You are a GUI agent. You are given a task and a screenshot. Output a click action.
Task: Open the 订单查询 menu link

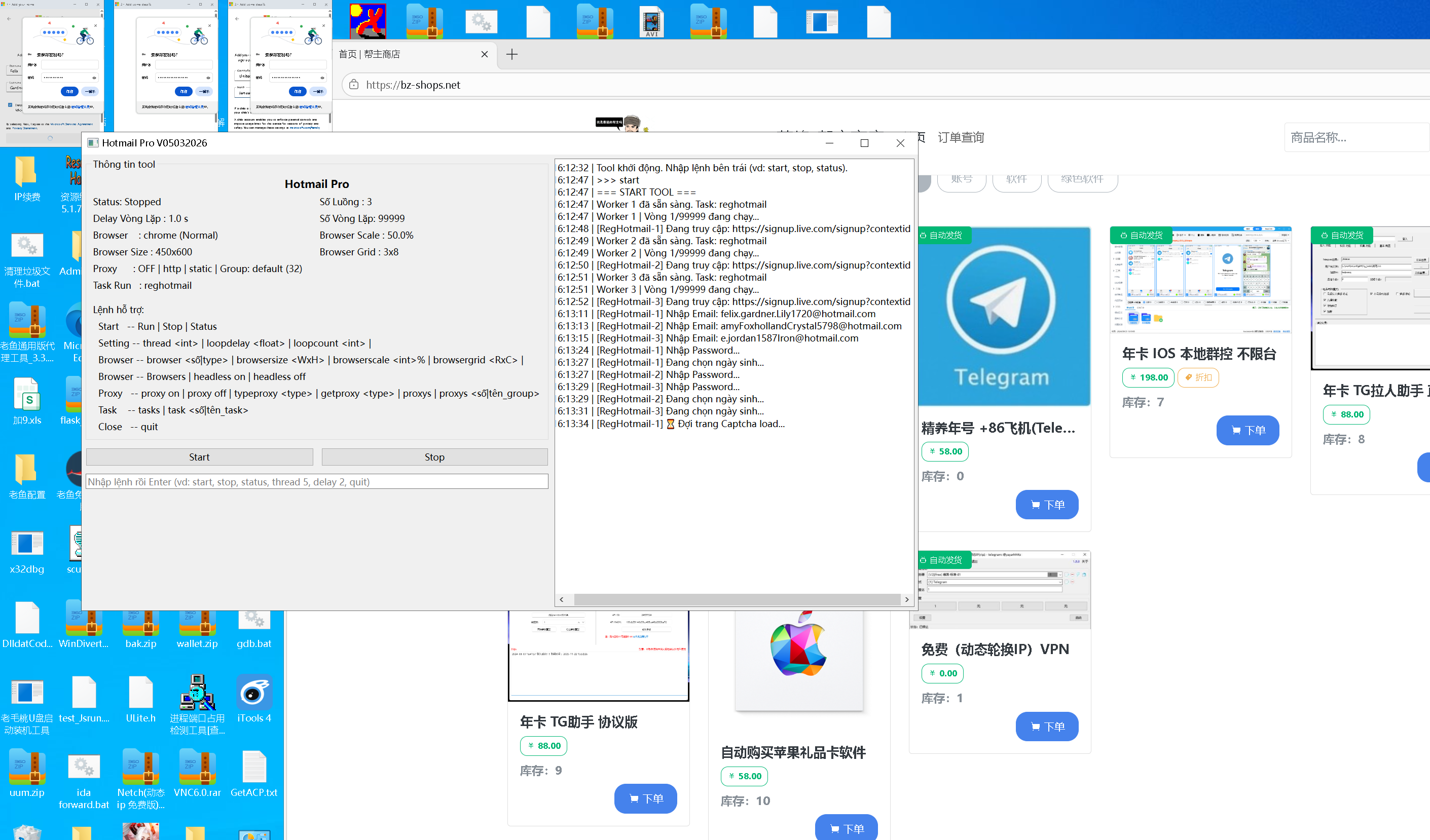(960, 137)
